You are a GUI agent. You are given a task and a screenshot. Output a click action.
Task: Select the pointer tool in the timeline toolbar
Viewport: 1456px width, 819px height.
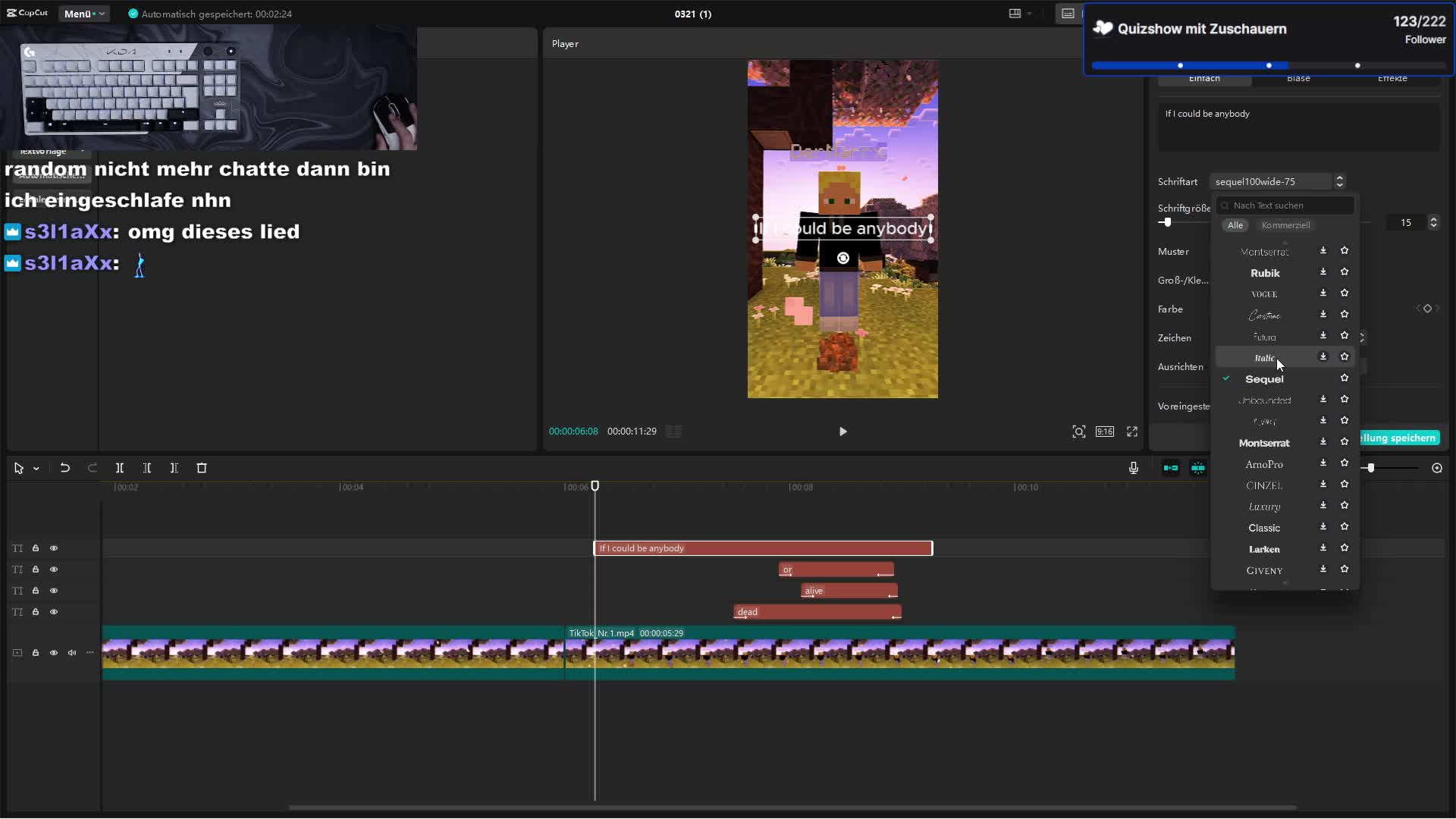click(x=19, y=469)
